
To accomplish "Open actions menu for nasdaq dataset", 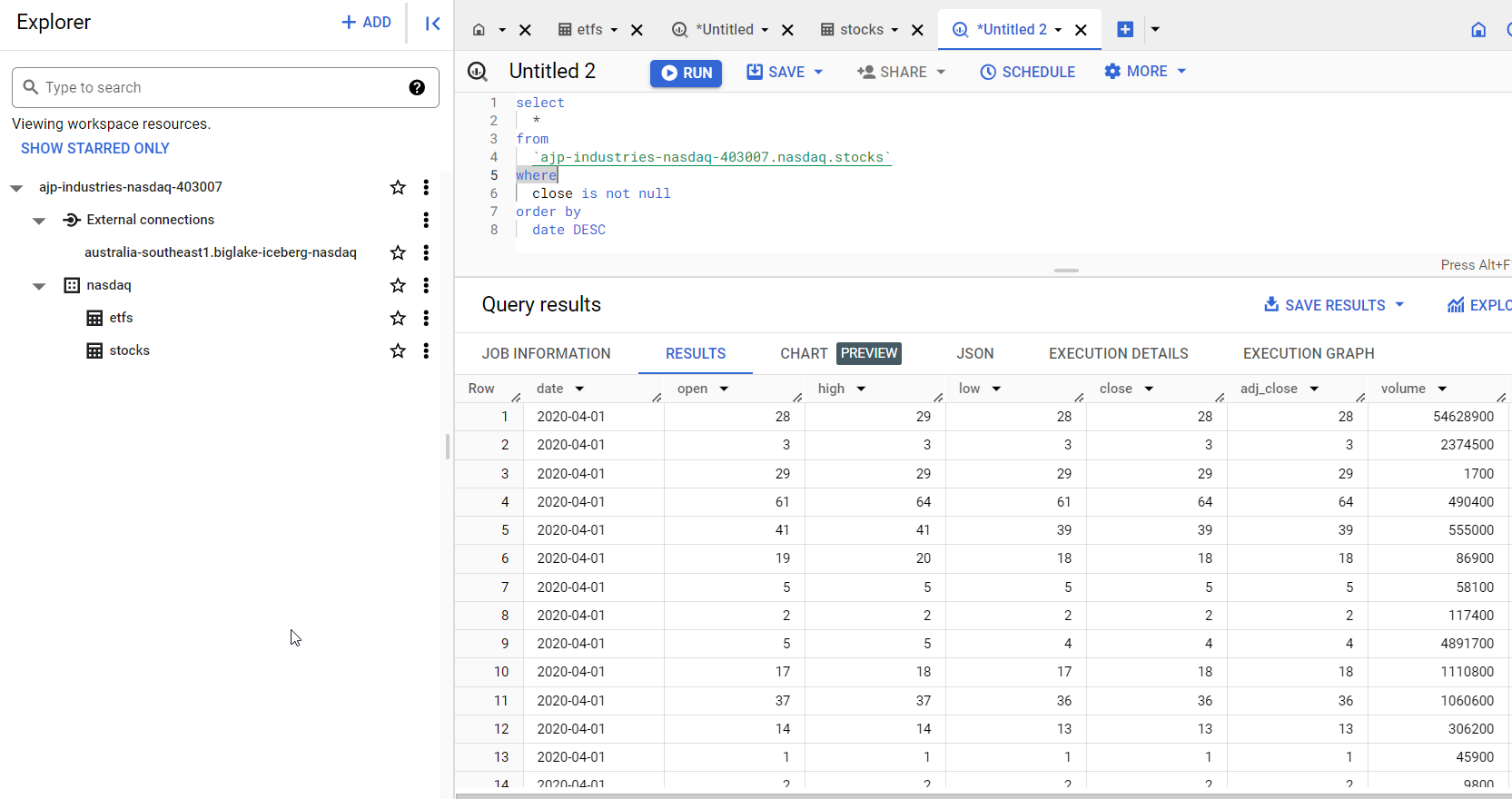I will 426,285.
